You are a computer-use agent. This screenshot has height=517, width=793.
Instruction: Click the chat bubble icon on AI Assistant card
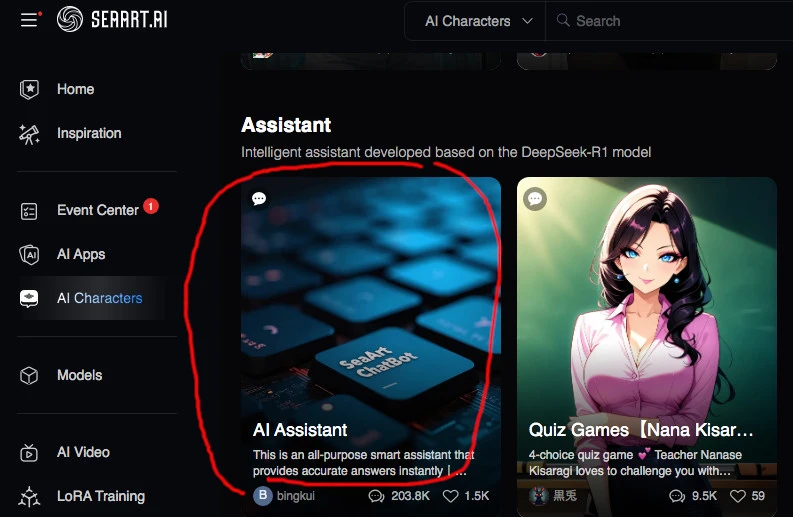(x=259, y=199)
